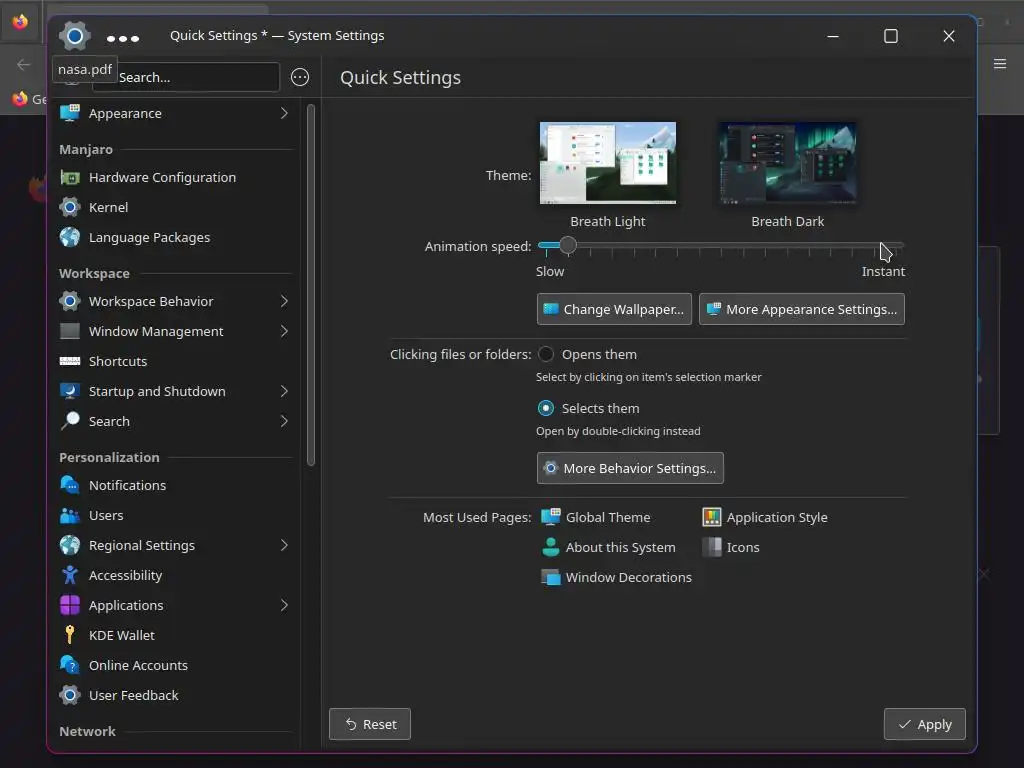
Task: Open the KDE Wallet page
Action: pos(174,635)
